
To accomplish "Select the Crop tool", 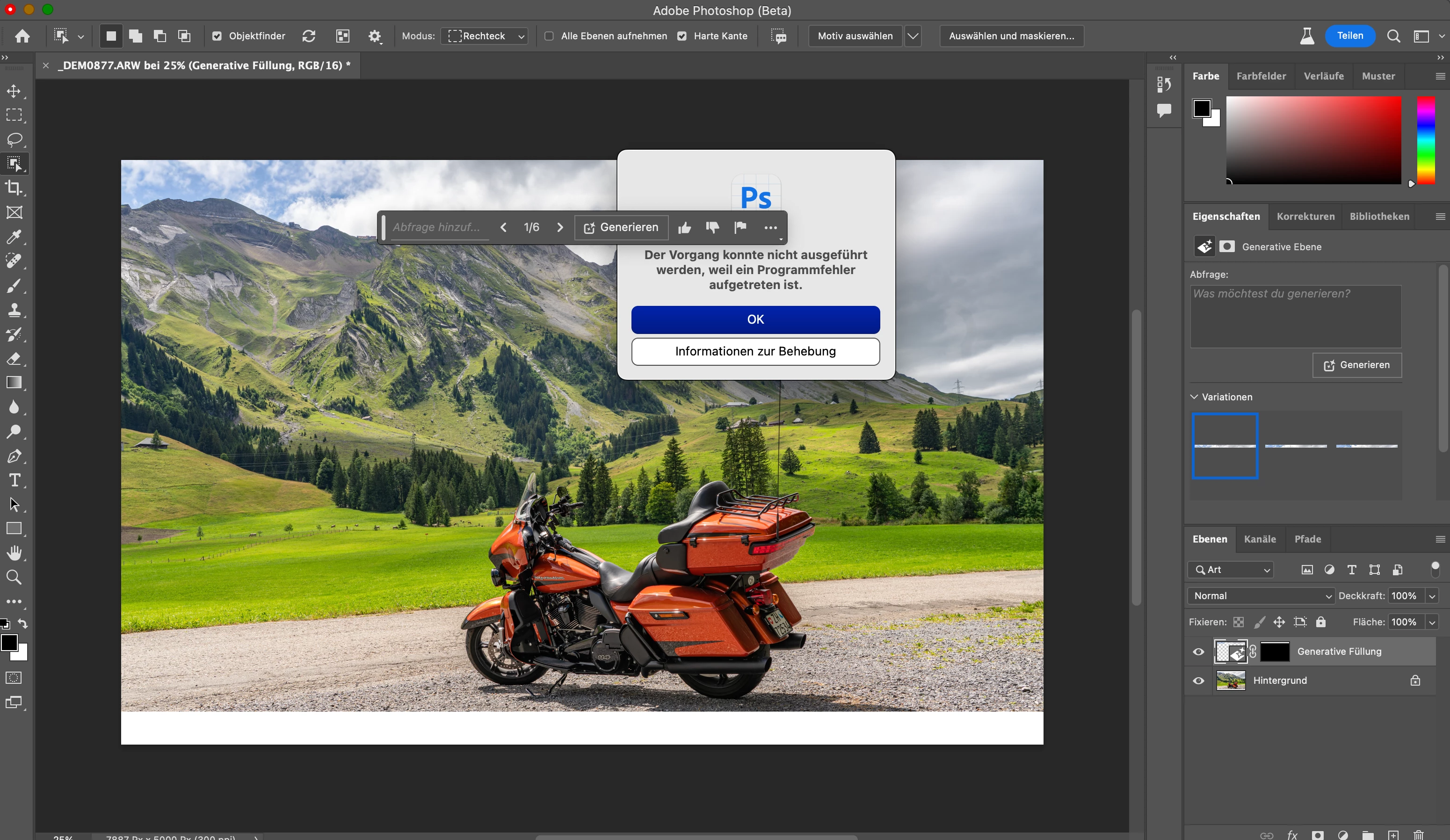I will pyautogui.click(x=14, y=188).
